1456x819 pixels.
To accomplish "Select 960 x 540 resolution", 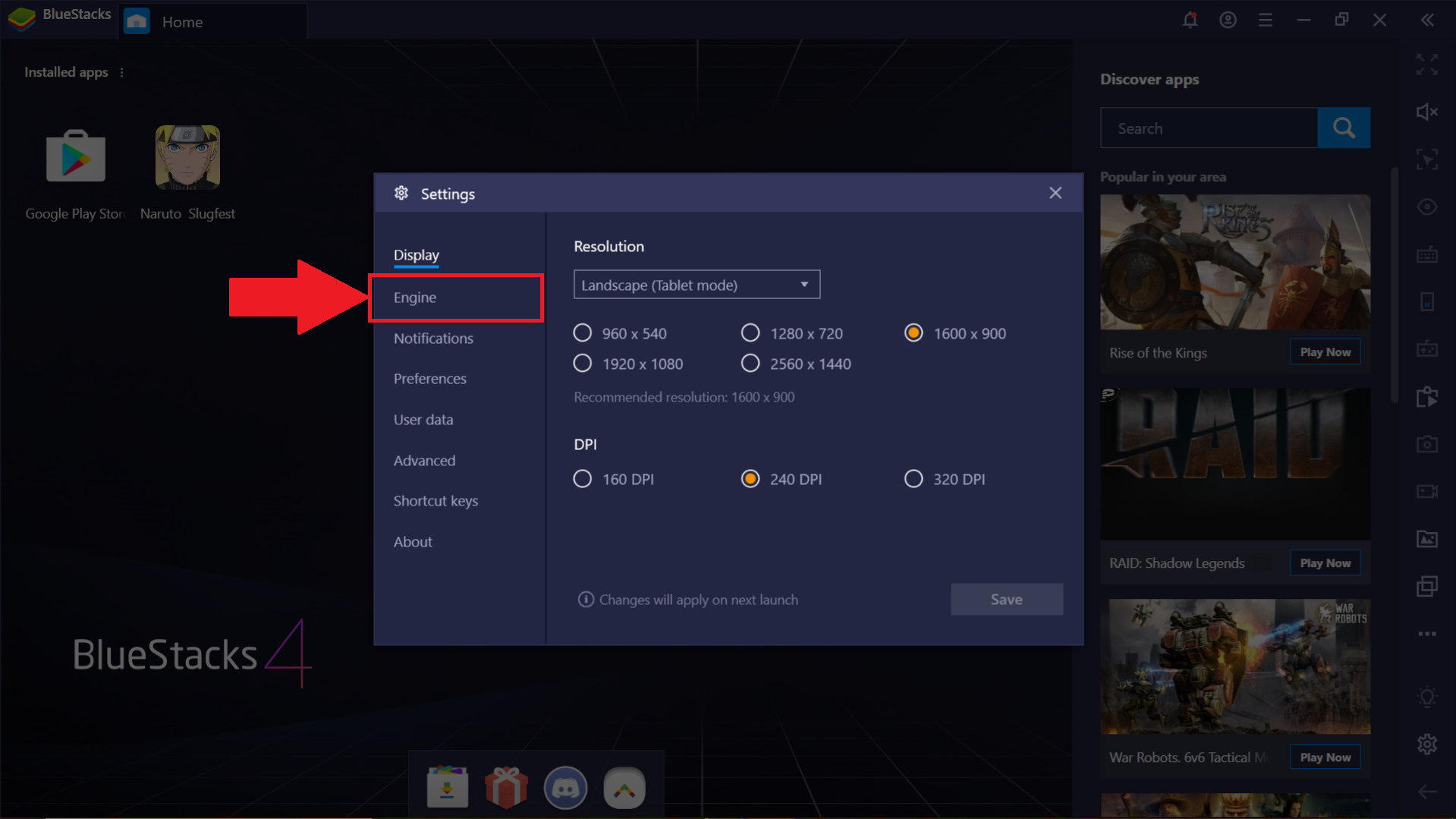I will point(583,333).
